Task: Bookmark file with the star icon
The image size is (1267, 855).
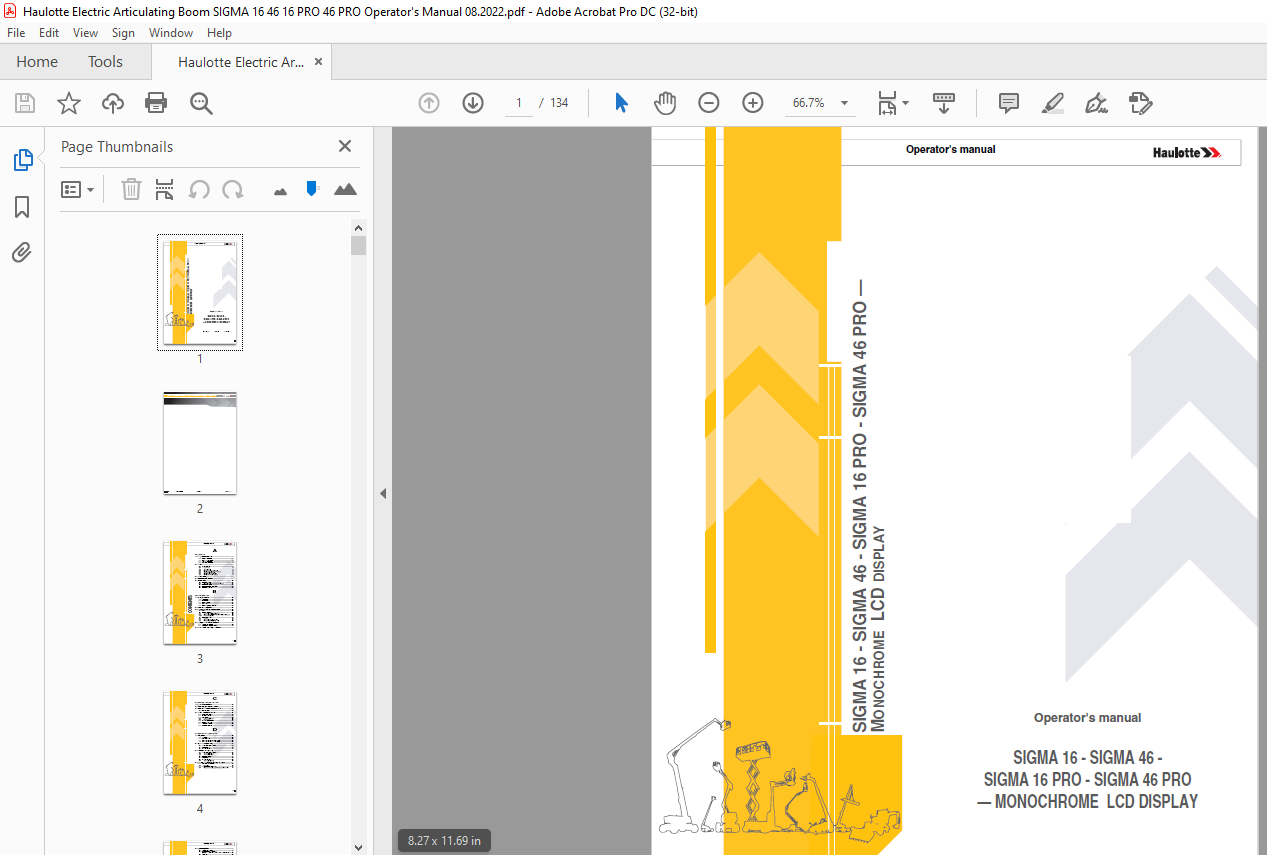Action: pos(69,103)
